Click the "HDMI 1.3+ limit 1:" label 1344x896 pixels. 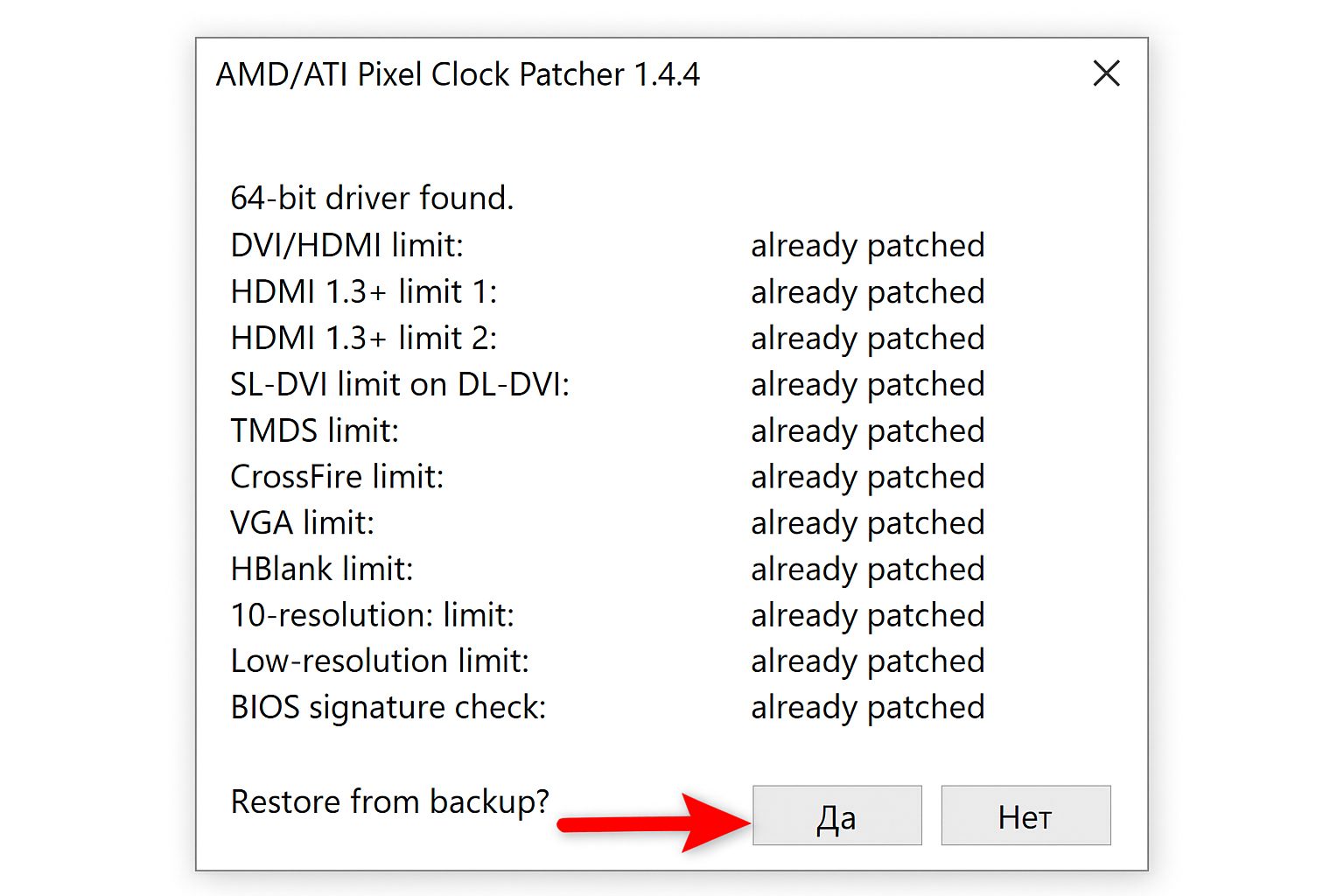pos(363,292)
